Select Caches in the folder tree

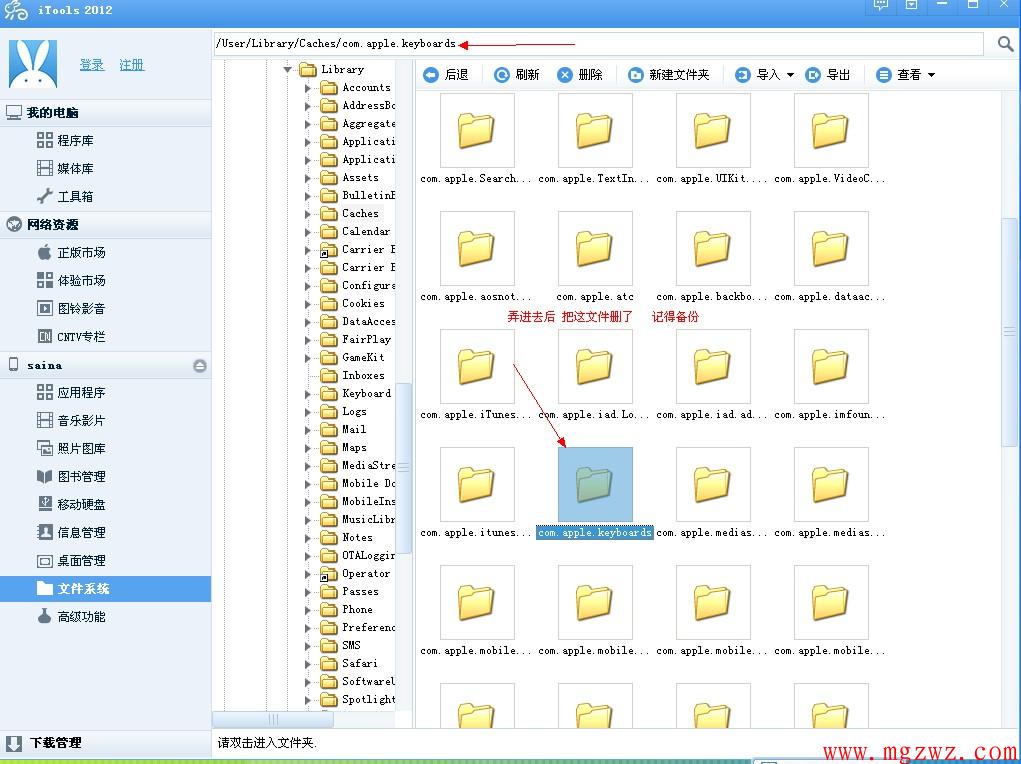point(360,213)
